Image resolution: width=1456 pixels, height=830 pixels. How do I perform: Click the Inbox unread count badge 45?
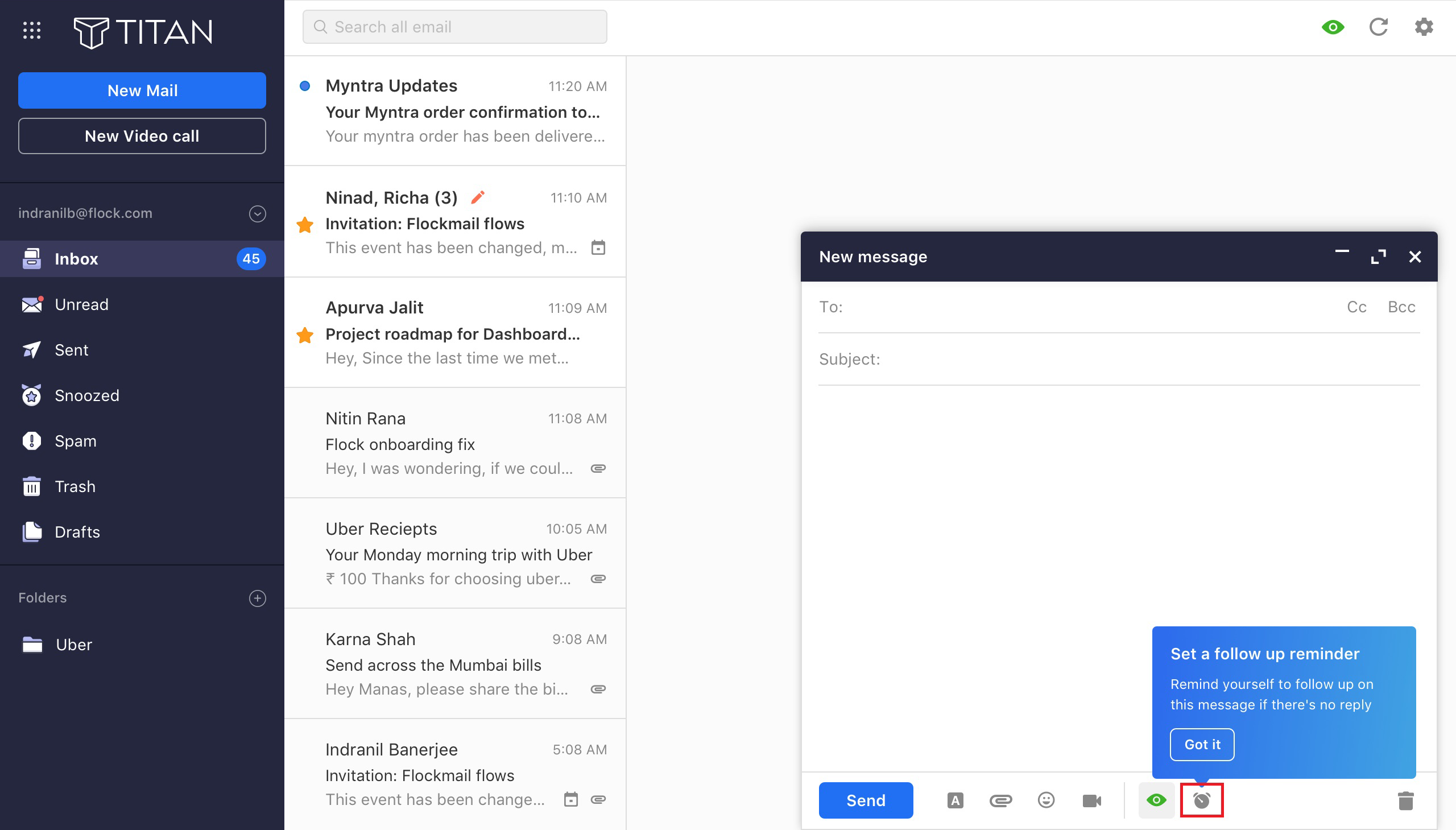tap(251, 259)
